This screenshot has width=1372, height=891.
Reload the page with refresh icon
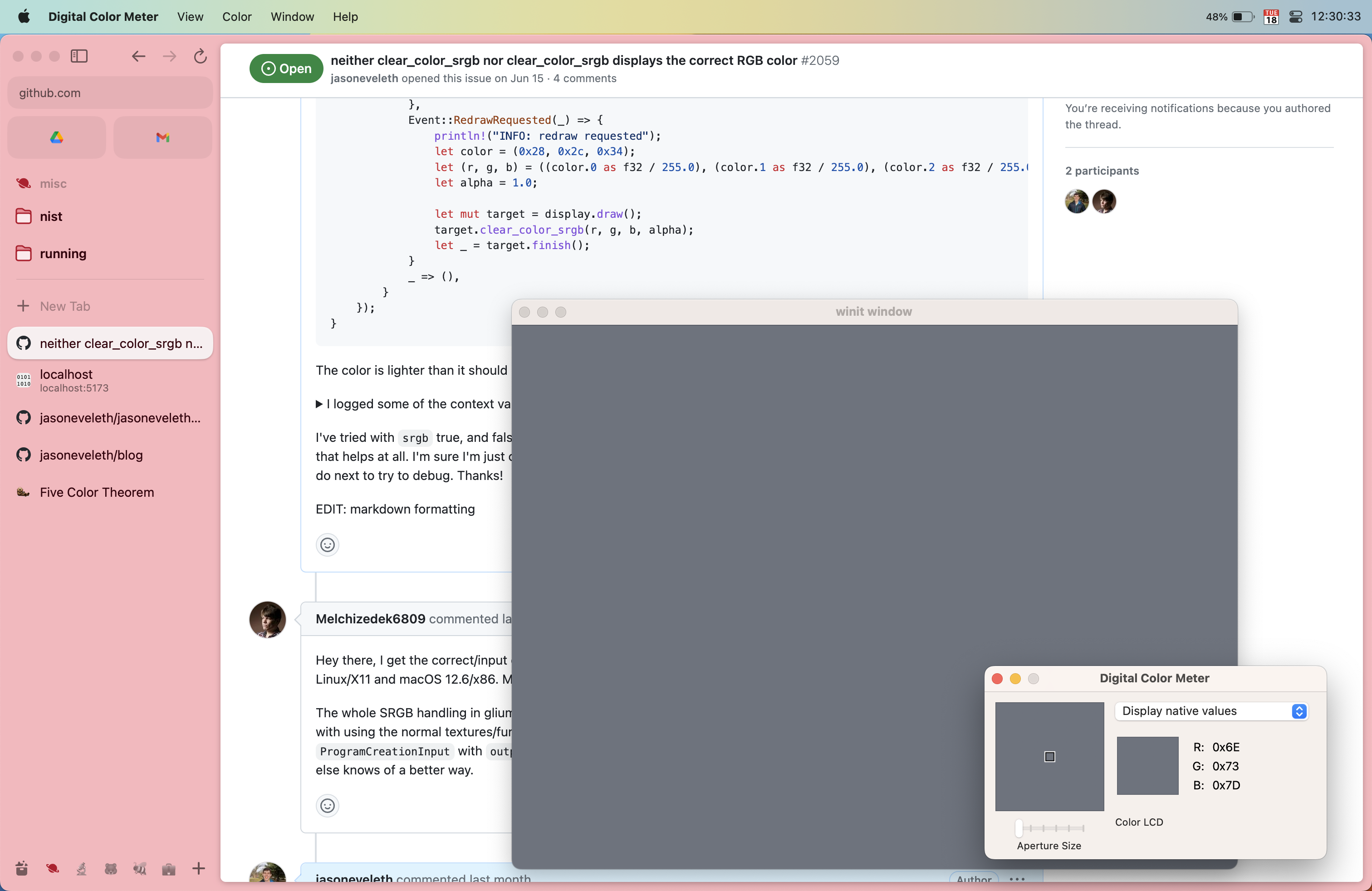click(x=200, y=56)
